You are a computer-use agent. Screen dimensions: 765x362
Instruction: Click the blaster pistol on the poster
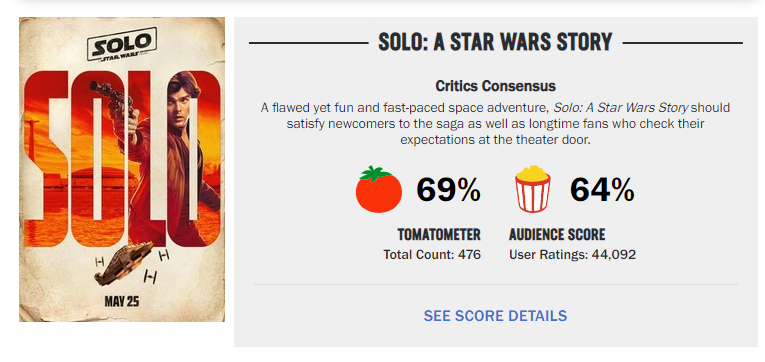coord(110,94)
